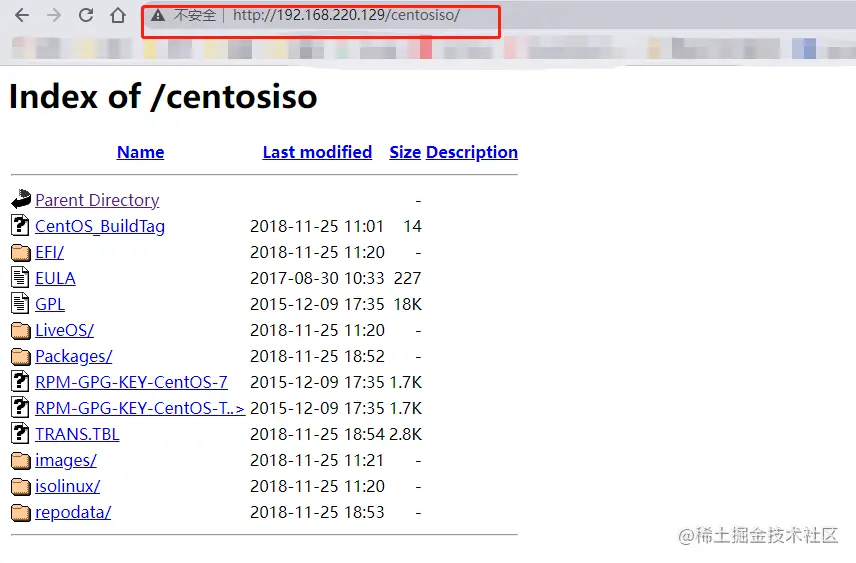Image resolution: width=856 pixels, height=563 pixels.
Task: Browse the images/ directory link
Action: coord(66,460)
